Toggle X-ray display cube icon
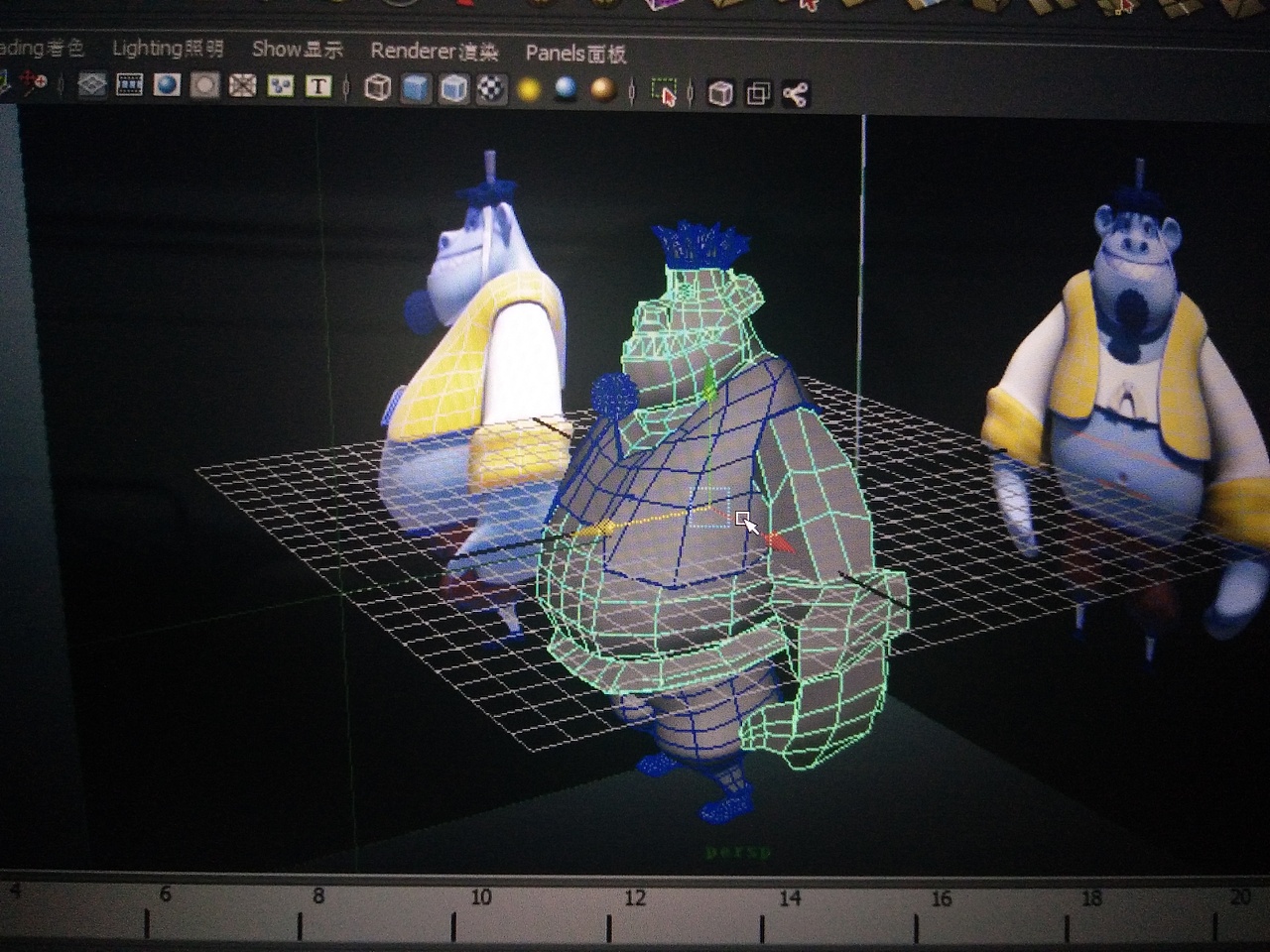1270x952 pixels. pos(721,93)
